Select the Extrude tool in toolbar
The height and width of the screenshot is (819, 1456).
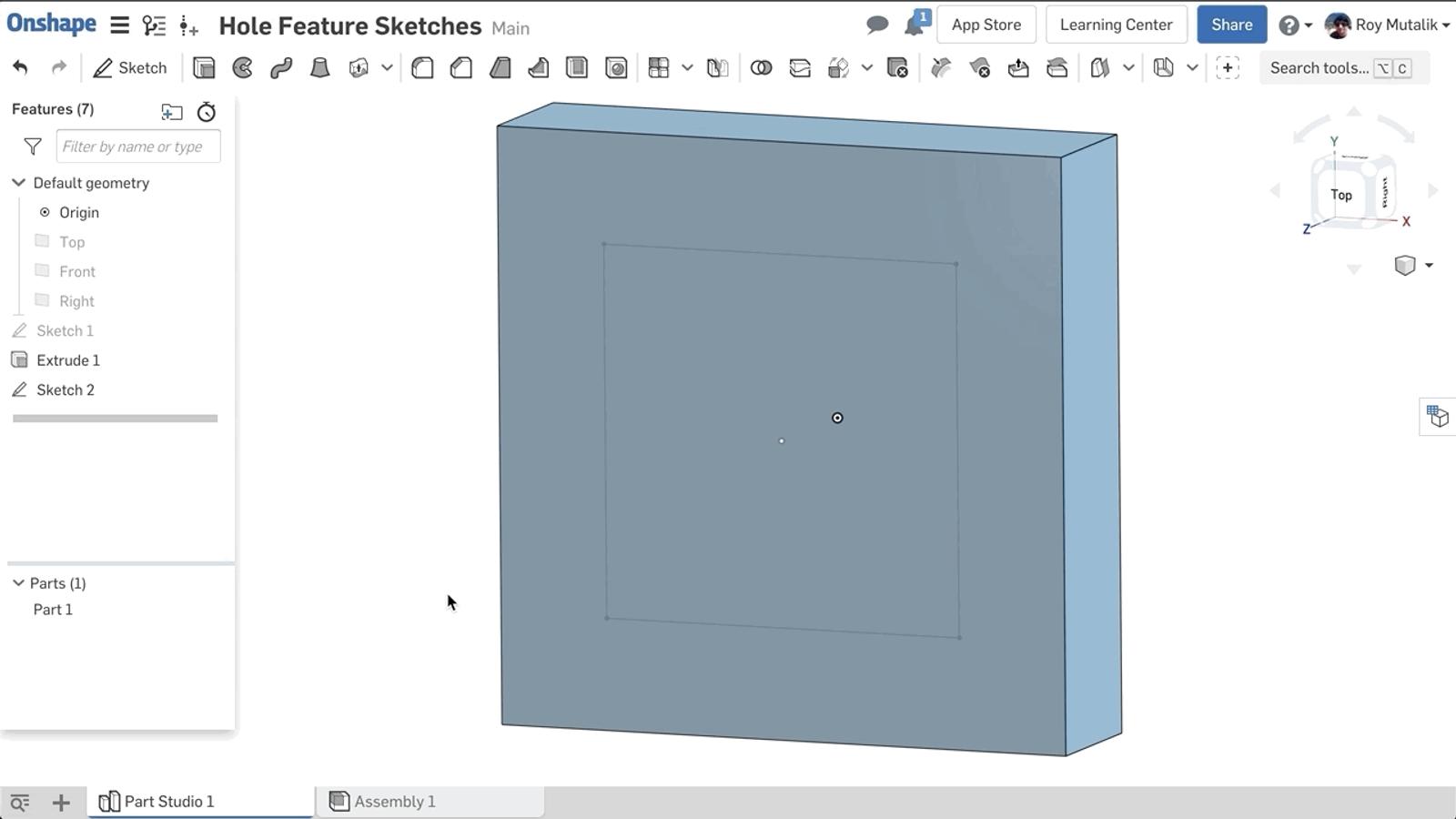click(204, 68)
